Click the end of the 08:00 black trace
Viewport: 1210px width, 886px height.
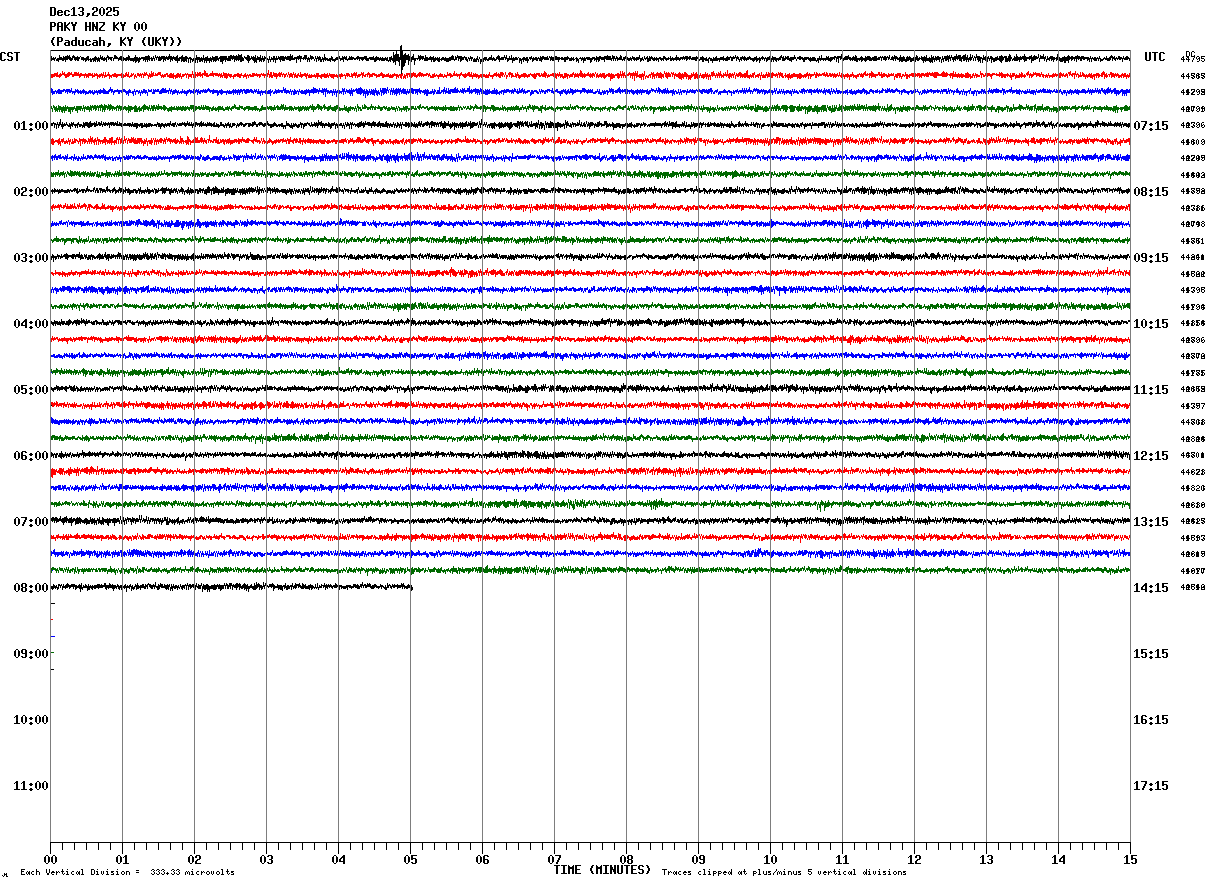[x=411, y=587]
